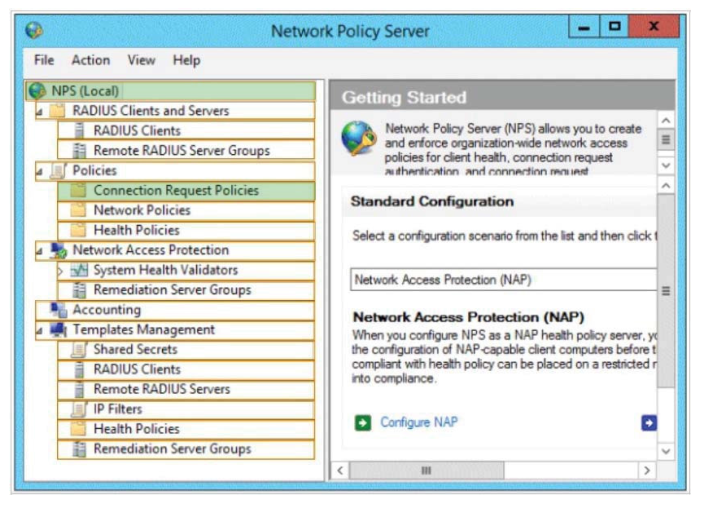
Task: Click the Accounting icon
Action: pyautogui.click(x=58, y=309)
